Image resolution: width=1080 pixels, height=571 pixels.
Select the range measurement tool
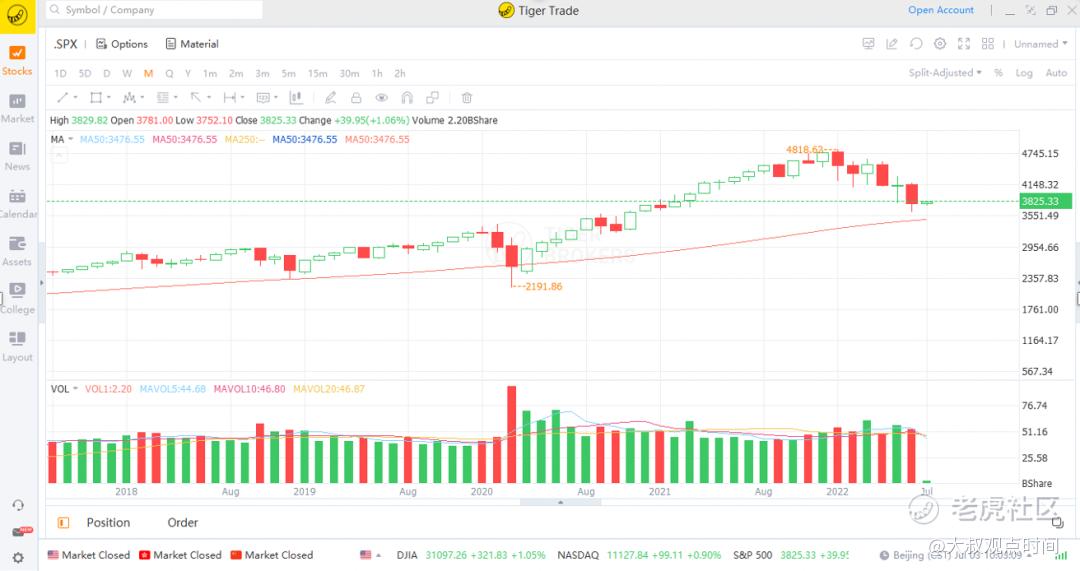[230, 98]
